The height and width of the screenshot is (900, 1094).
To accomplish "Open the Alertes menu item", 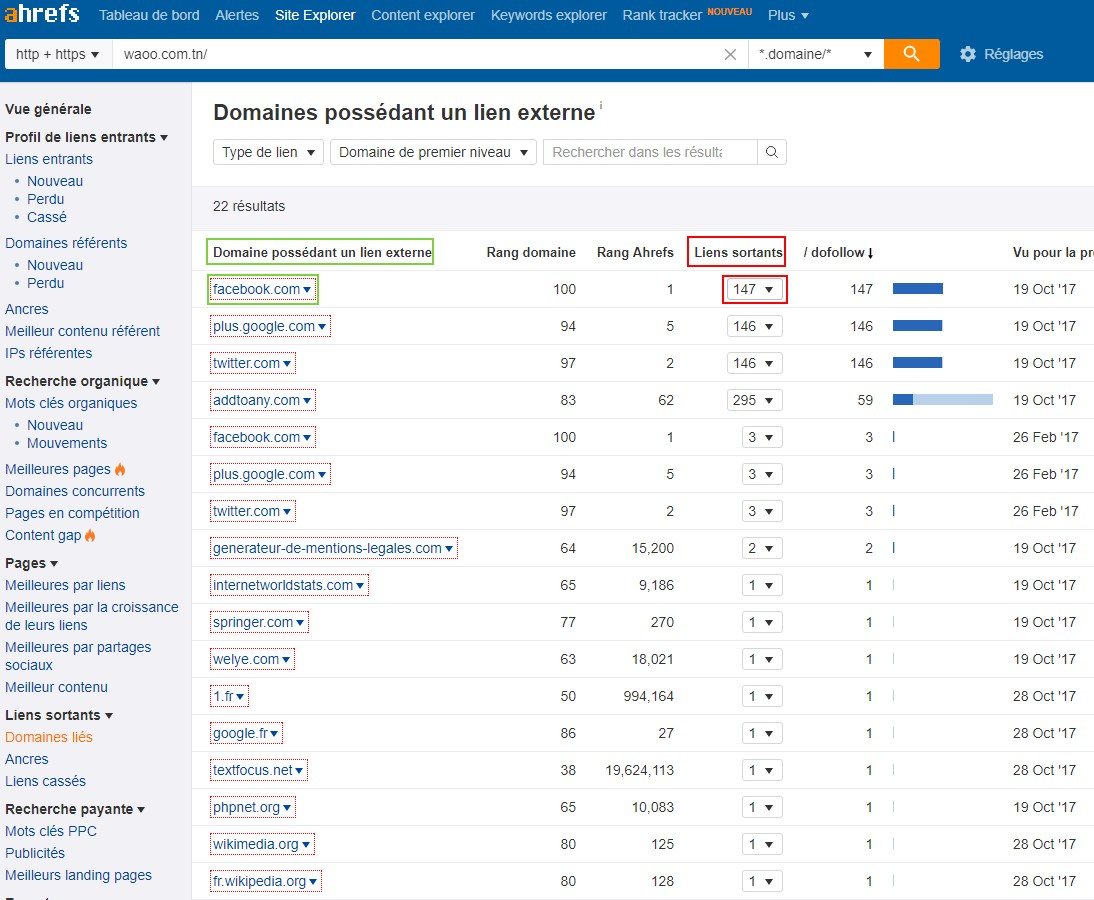I will point(237,15).
